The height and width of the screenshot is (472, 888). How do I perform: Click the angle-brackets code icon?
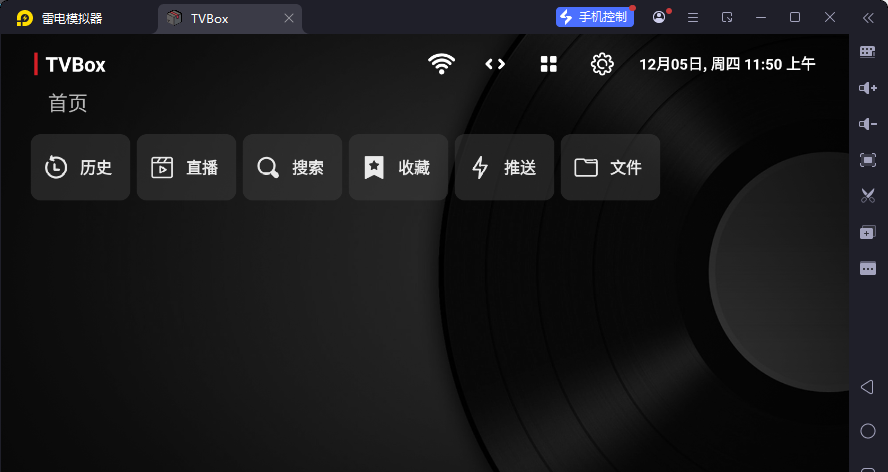coord(495,64)
